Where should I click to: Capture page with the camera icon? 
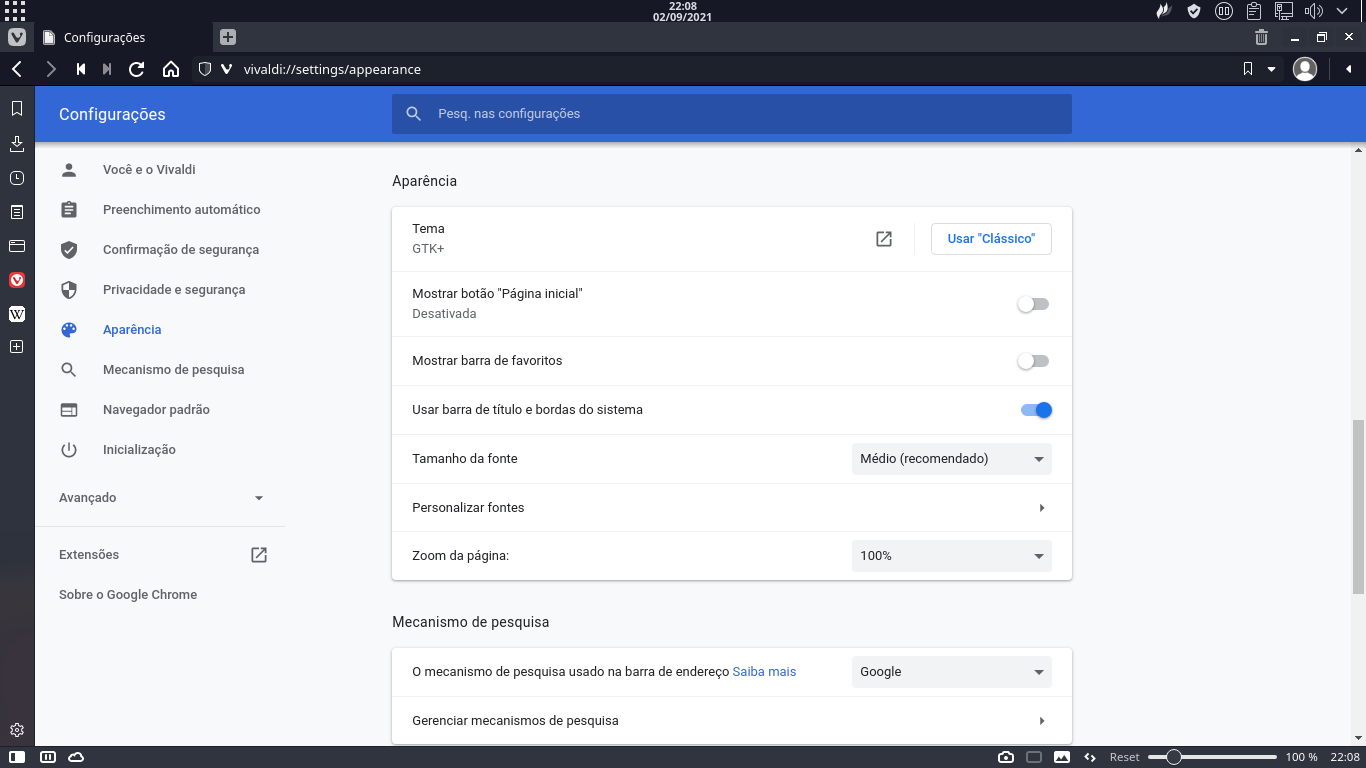tap(1006, 757)
